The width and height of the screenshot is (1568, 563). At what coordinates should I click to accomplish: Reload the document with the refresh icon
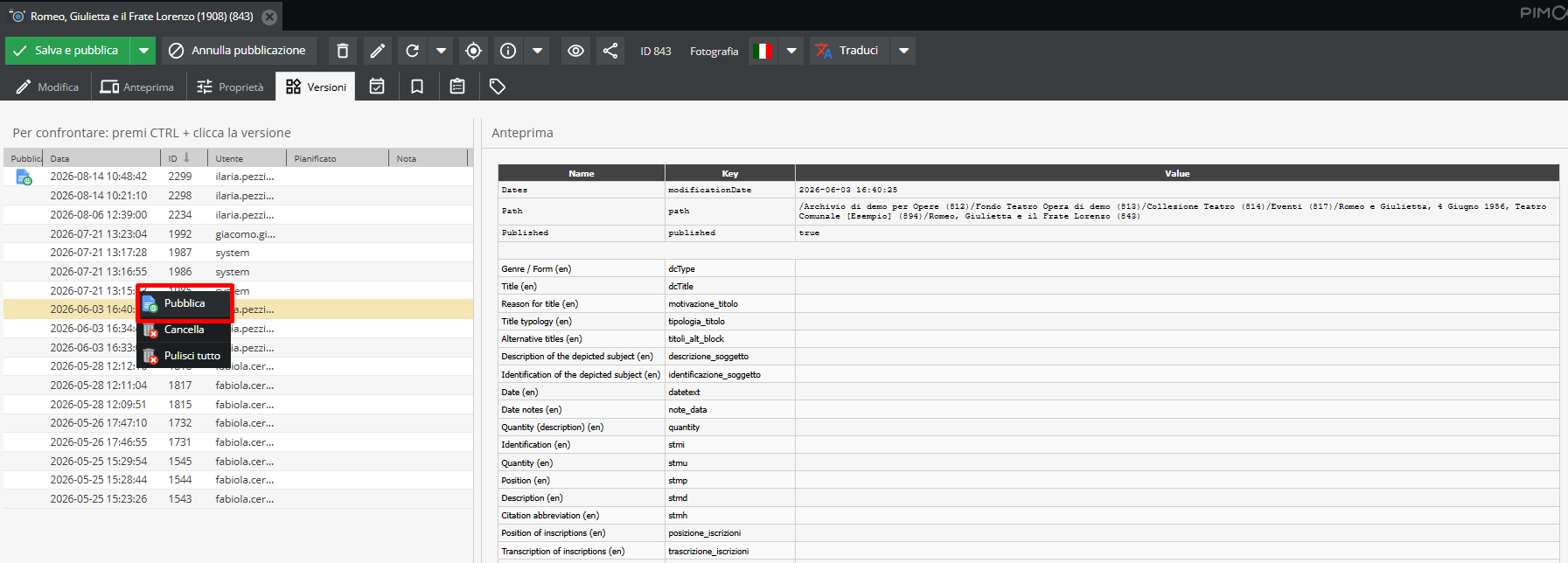pos(413,51)
